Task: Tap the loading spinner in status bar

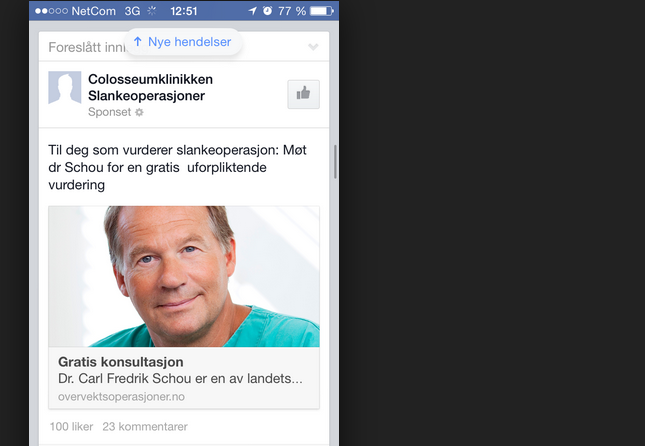Action: click(x=152, y=11)
